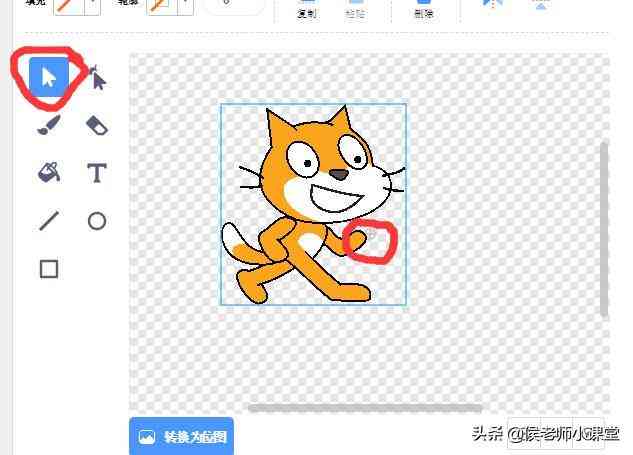Expand the outline color dropdown arrow
The width and height of the screenshot is (633, 455).
(x=186, y=6)
